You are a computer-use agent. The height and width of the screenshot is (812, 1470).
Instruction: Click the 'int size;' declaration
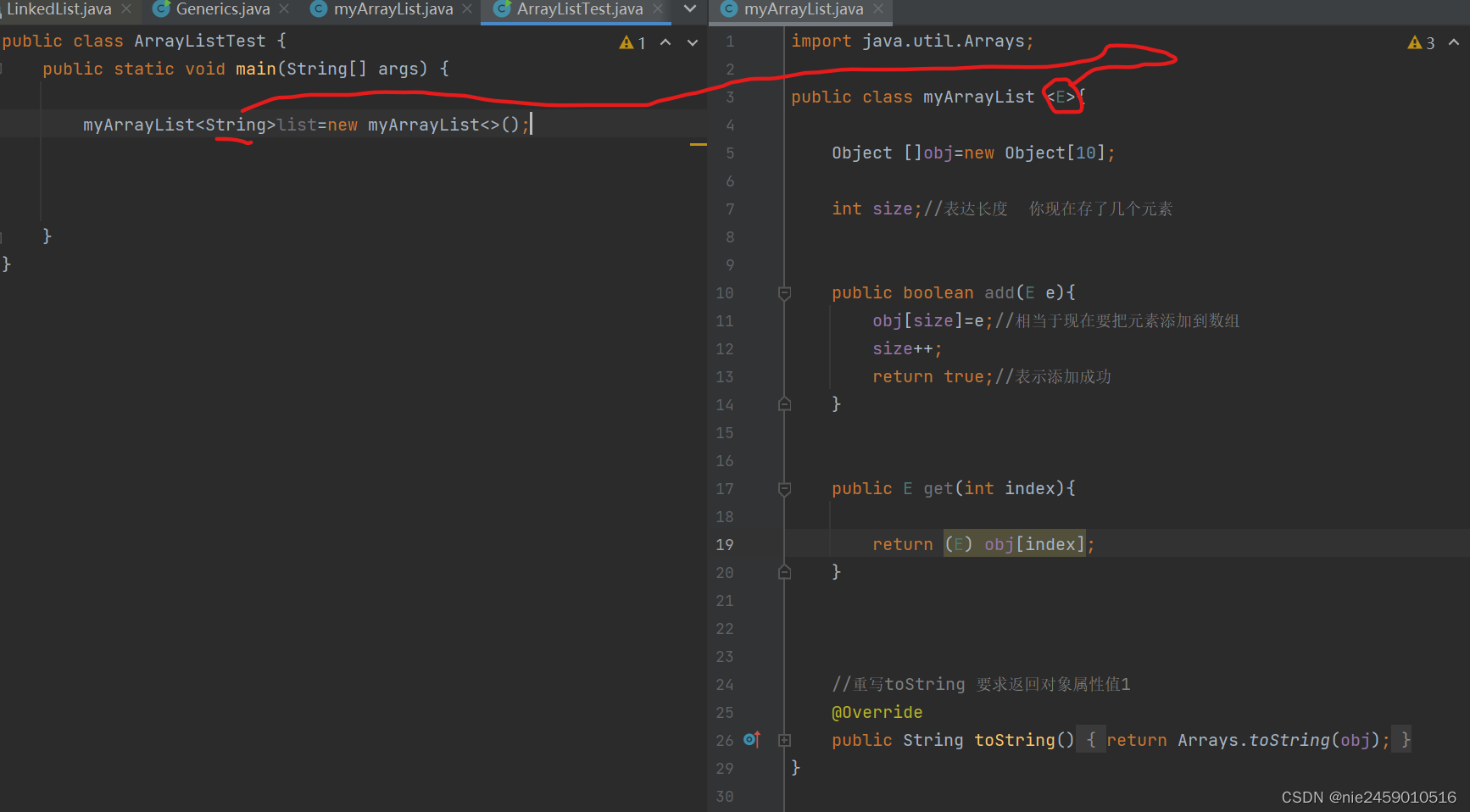(x=877, y=209)
